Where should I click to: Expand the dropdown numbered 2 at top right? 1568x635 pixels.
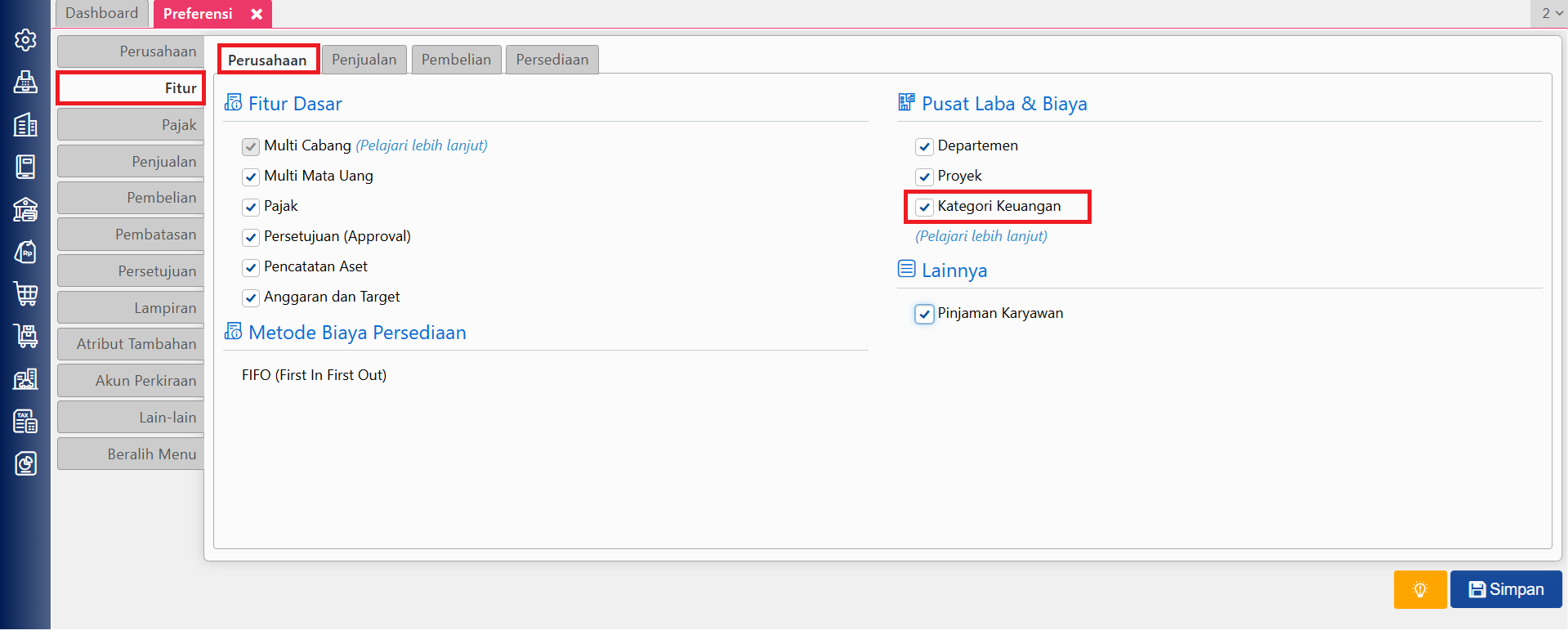click(x=1551, y=13)
